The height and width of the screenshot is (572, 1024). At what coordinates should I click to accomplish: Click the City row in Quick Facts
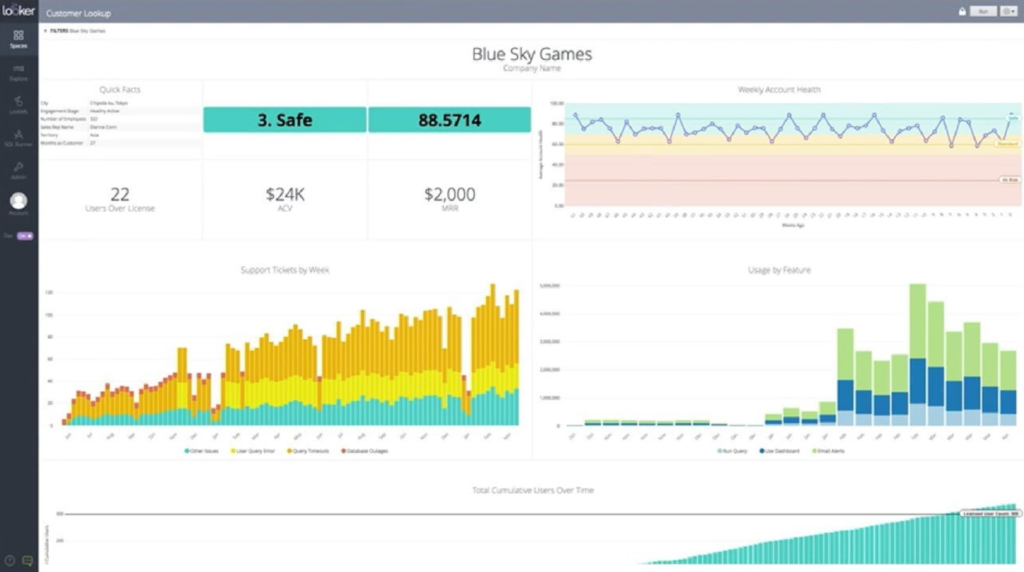(121, 103)
